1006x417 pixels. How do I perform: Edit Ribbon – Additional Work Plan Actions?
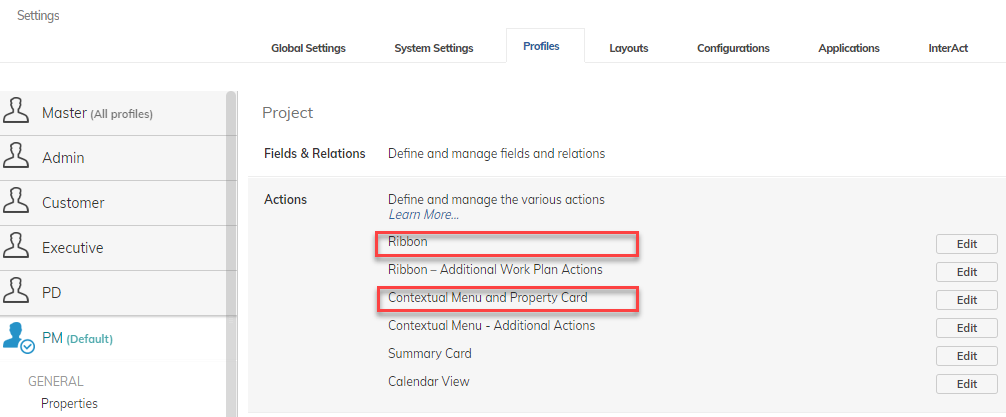(966, 272)
